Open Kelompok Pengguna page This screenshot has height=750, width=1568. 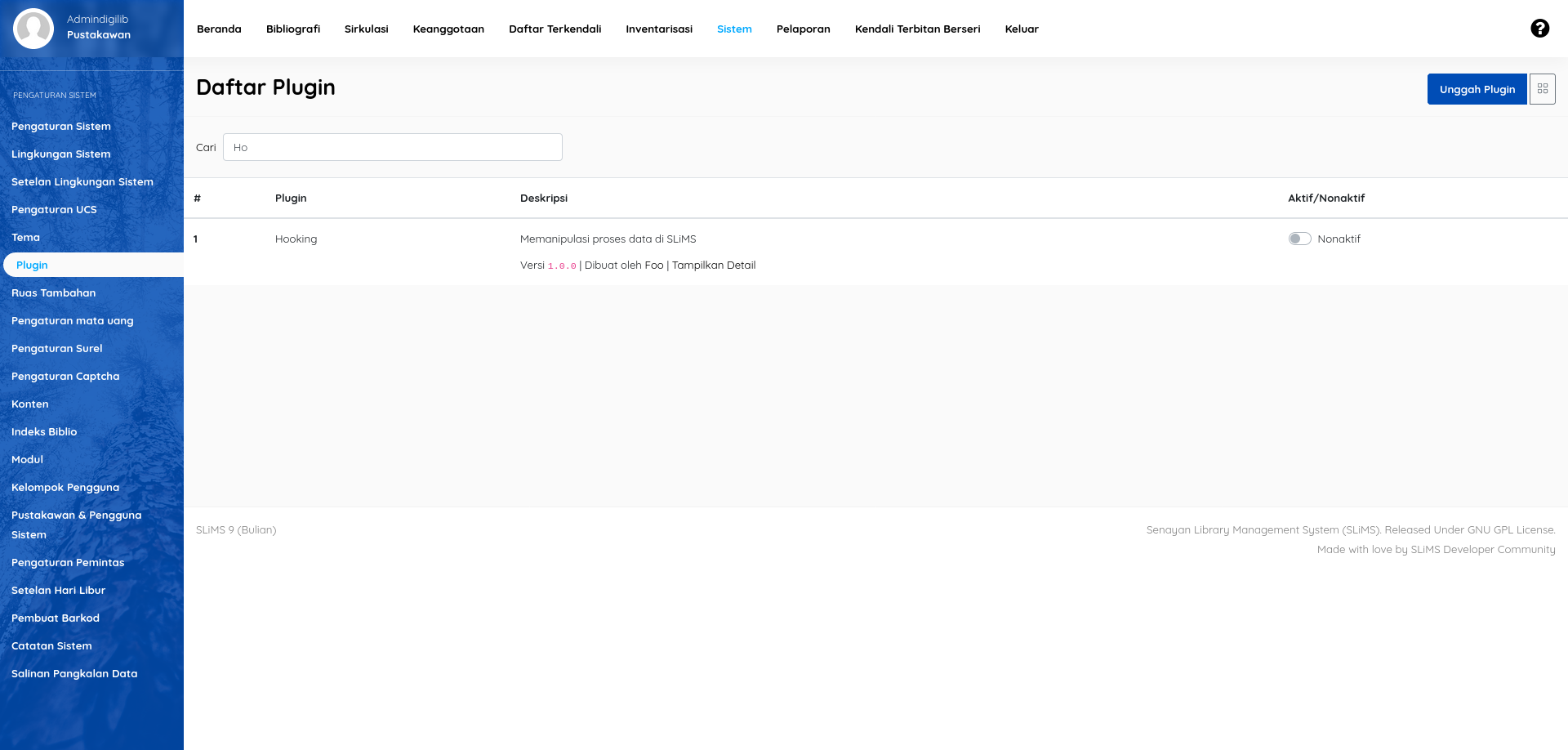point(65,487)
